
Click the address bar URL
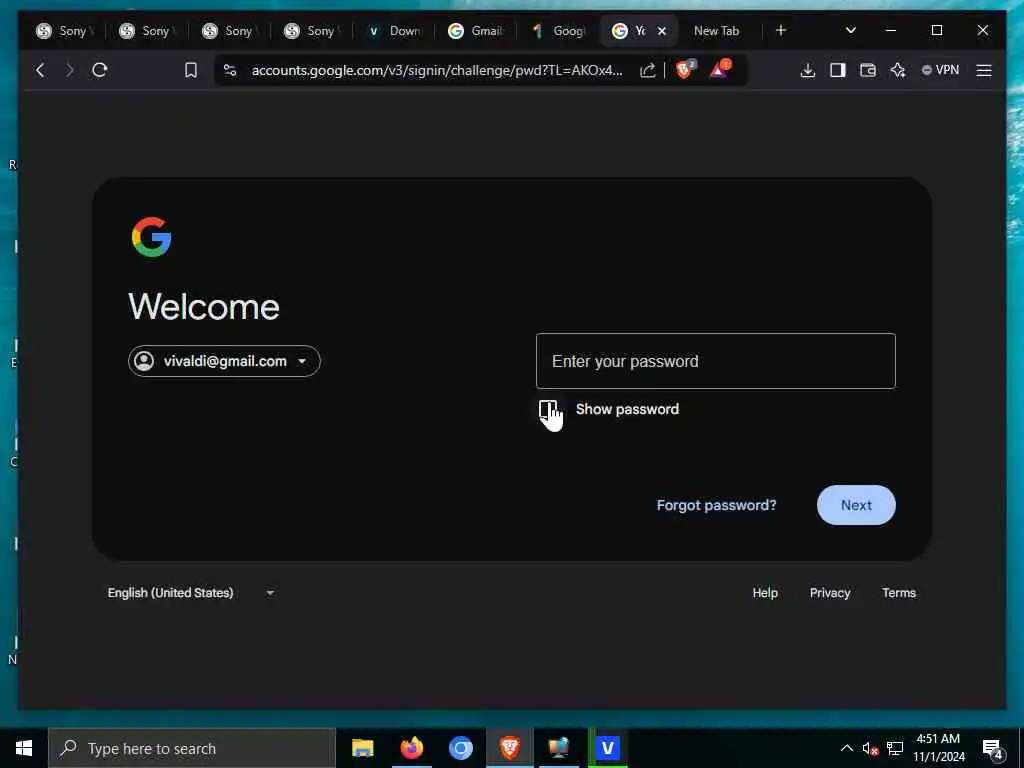click(437, 70)
